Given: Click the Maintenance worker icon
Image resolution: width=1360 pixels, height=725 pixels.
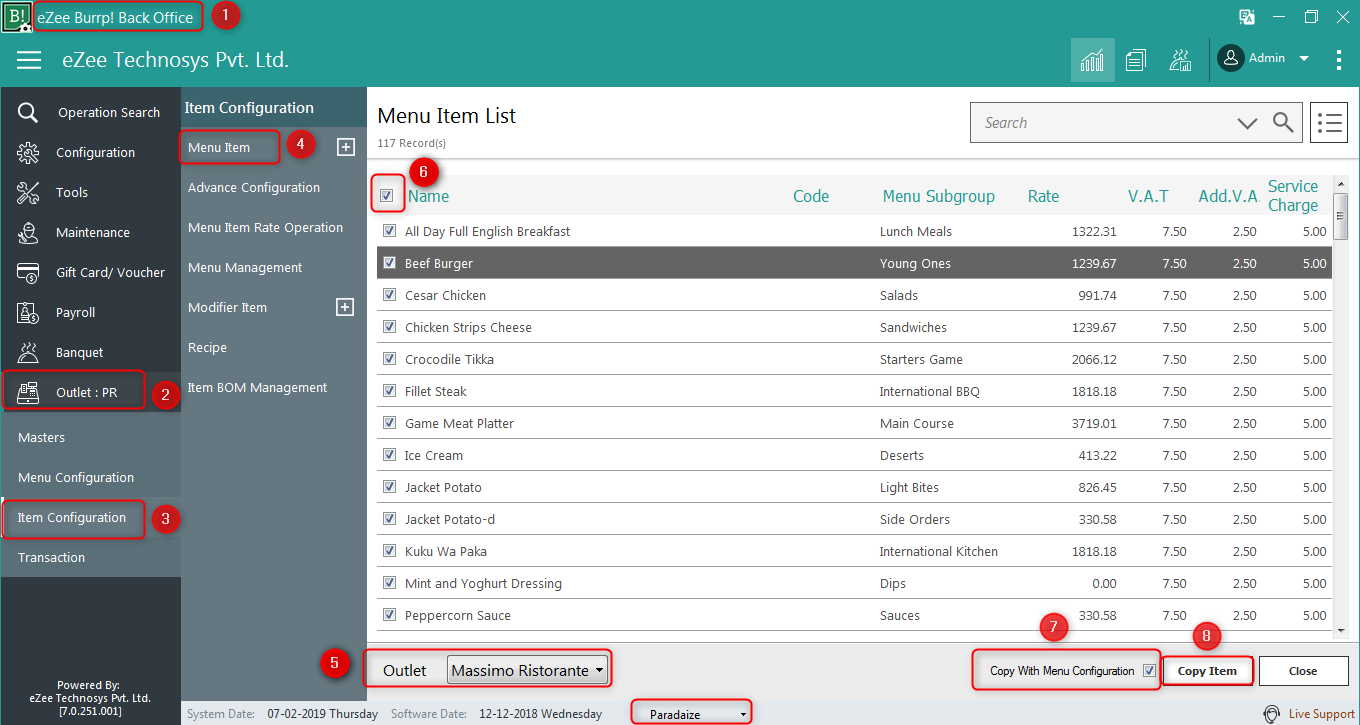Looking at the screenshot, I should pos(28,233).
